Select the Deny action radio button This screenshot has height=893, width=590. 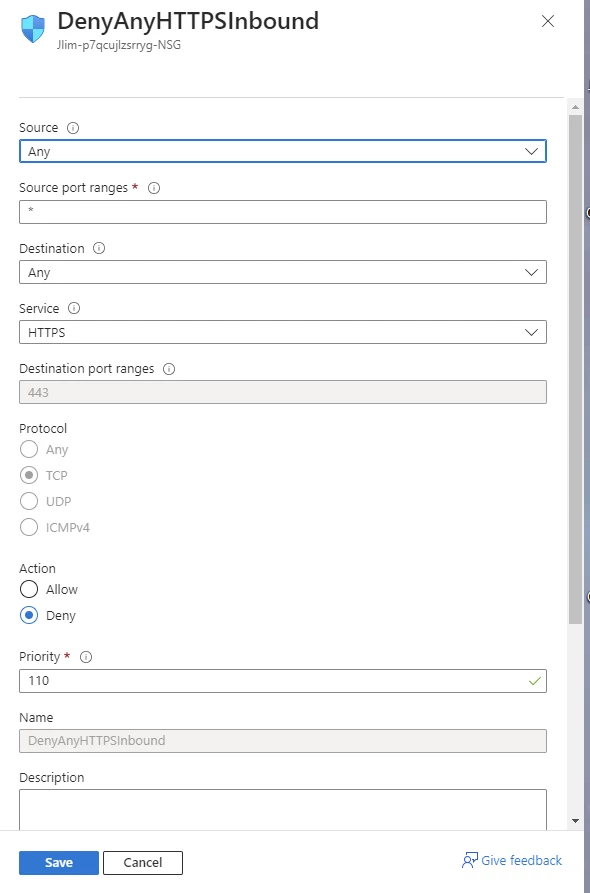(29, 616)
